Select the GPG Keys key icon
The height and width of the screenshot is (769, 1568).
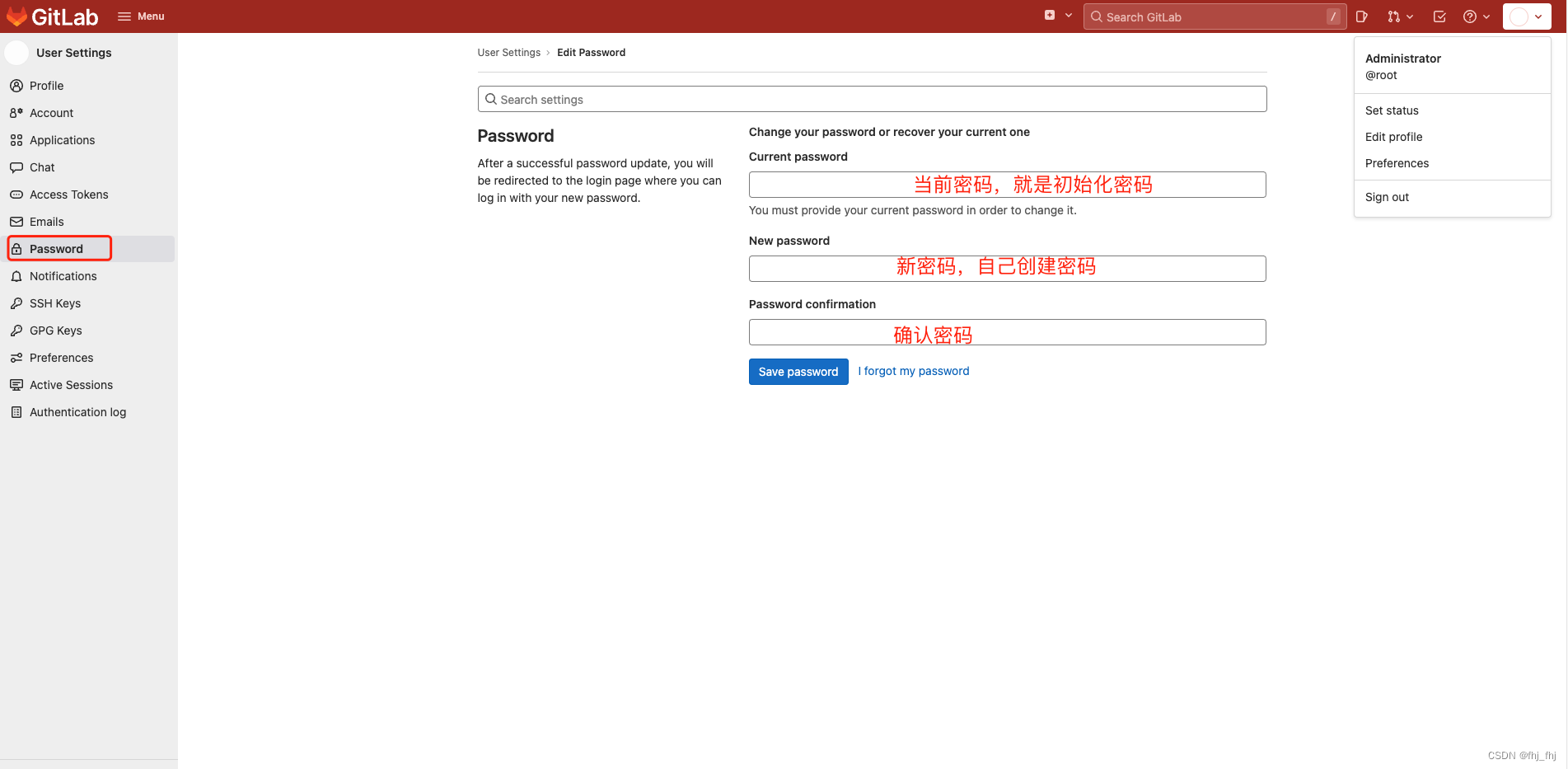[x=16, y=331]
